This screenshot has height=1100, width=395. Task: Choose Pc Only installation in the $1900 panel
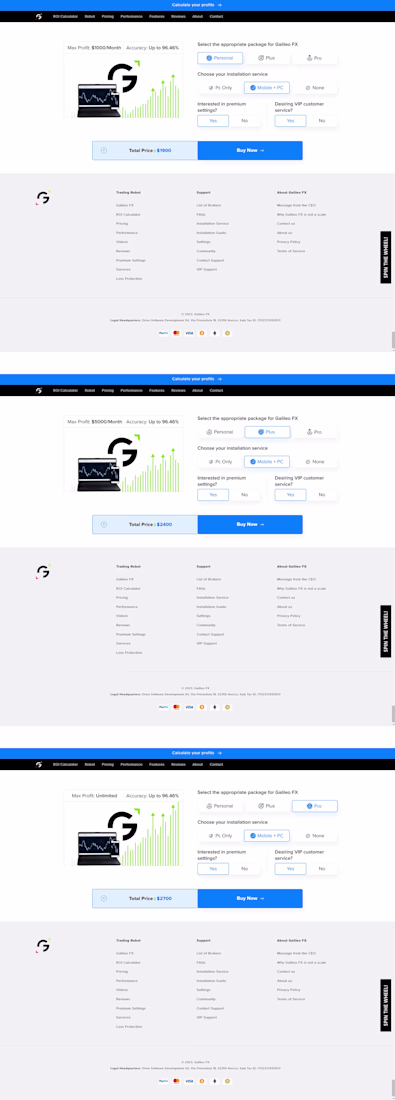pos(220,88)
